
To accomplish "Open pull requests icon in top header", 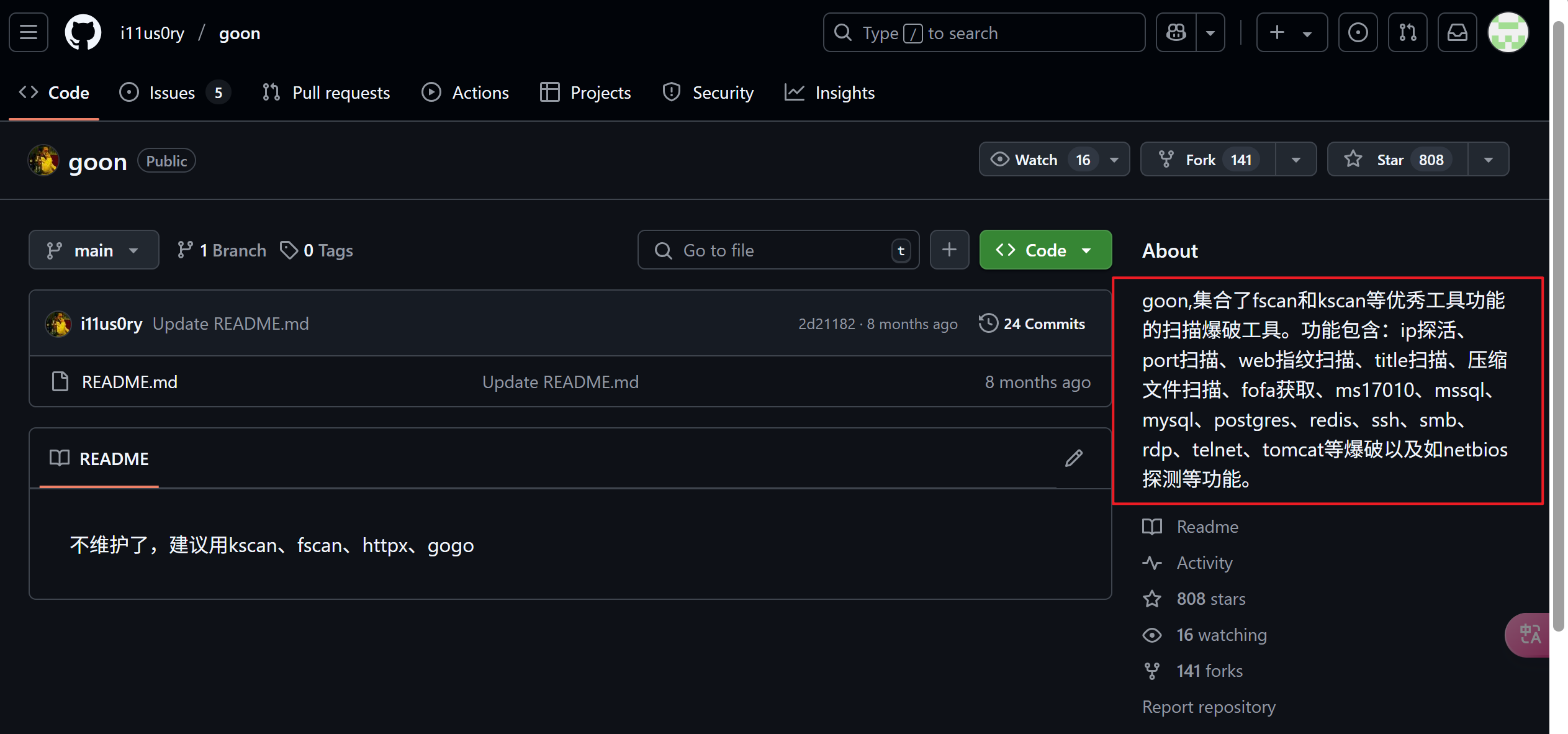I will coord(1407,32).
